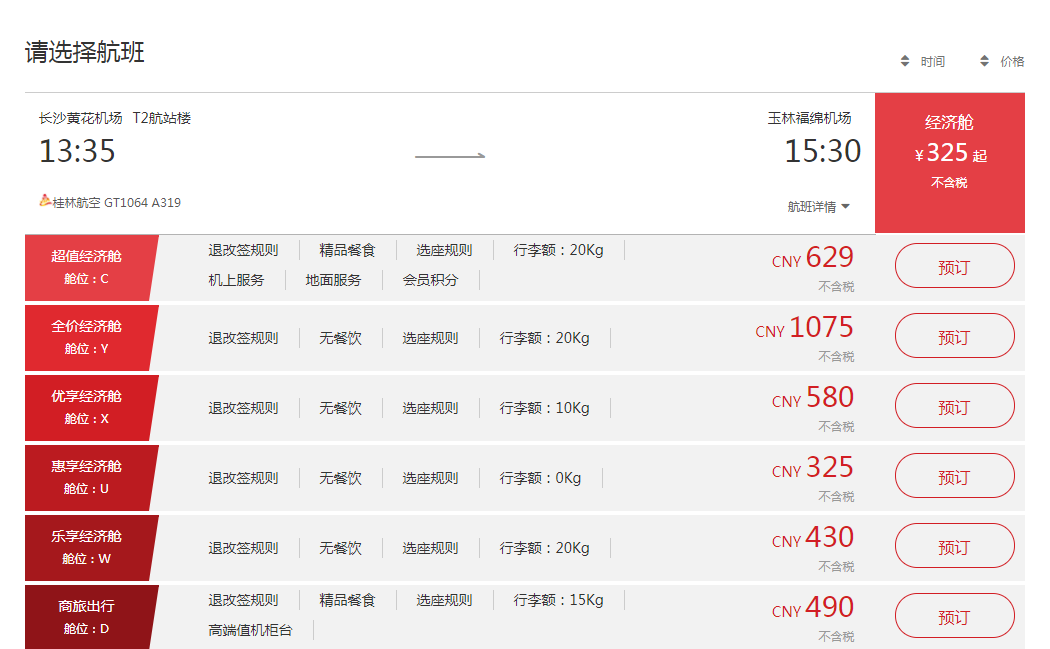Book the 惠享经济舱 CNY 325 fare
Image resolution: width=1050 pixels, height=649 pixels.
coord(954,476)
